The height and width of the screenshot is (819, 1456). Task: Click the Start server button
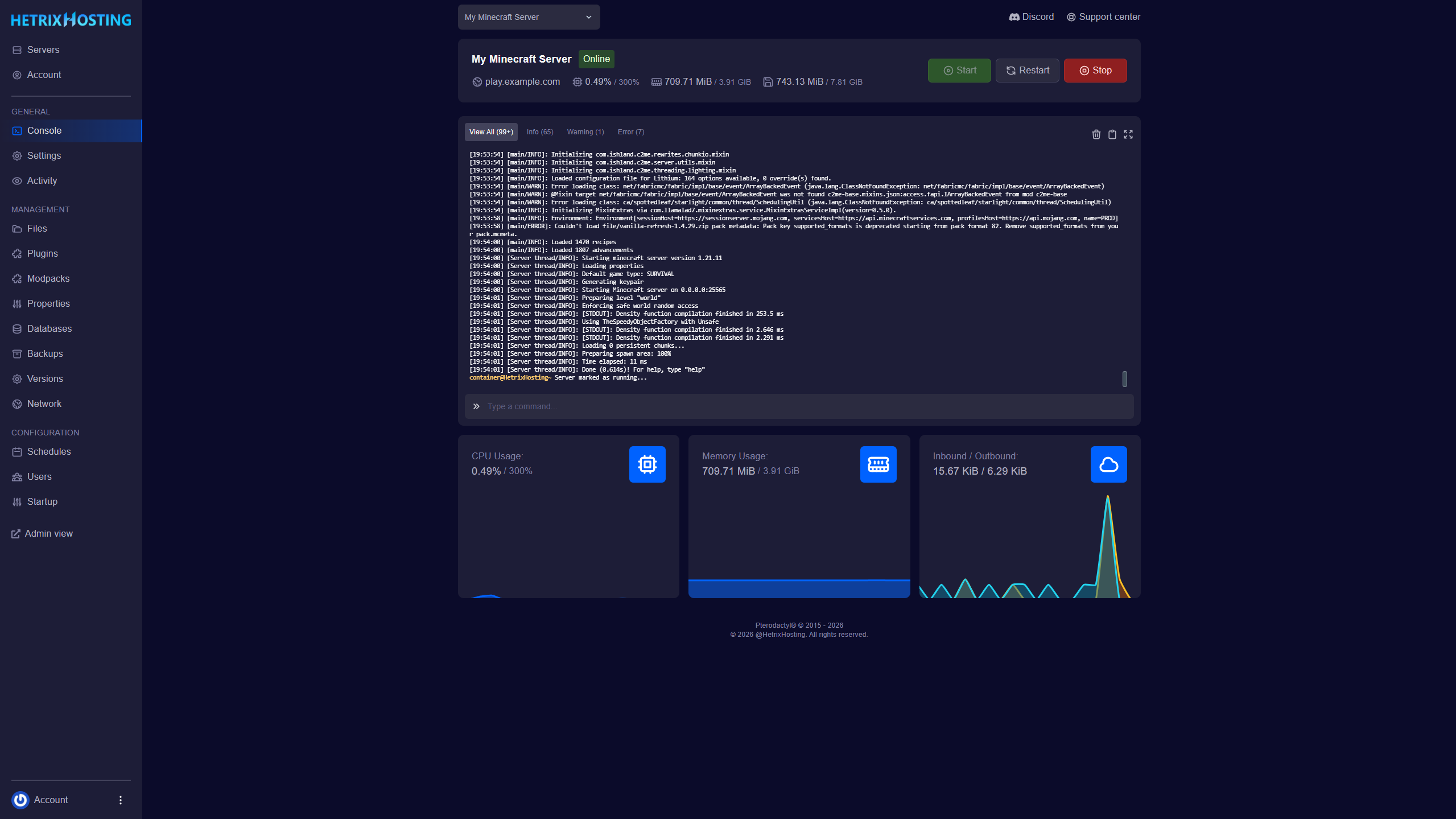(x=959, y=71)
